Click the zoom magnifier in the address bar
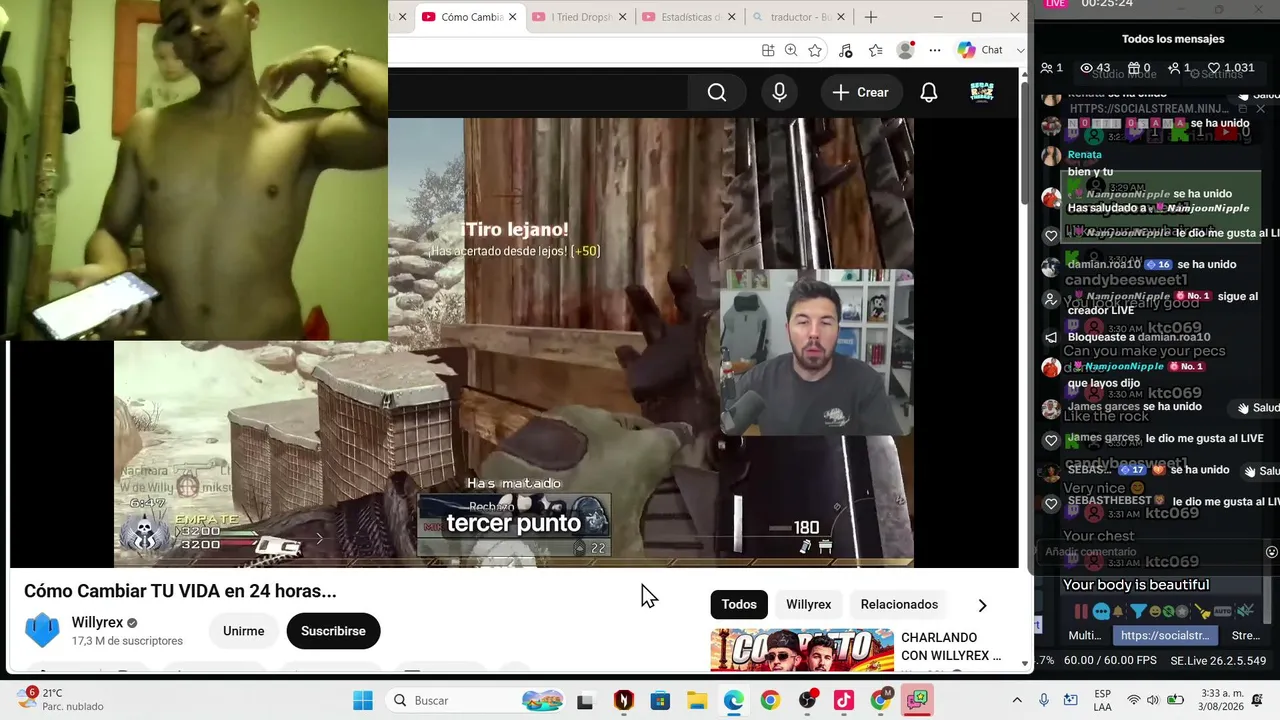 click(x=791, y=50)
